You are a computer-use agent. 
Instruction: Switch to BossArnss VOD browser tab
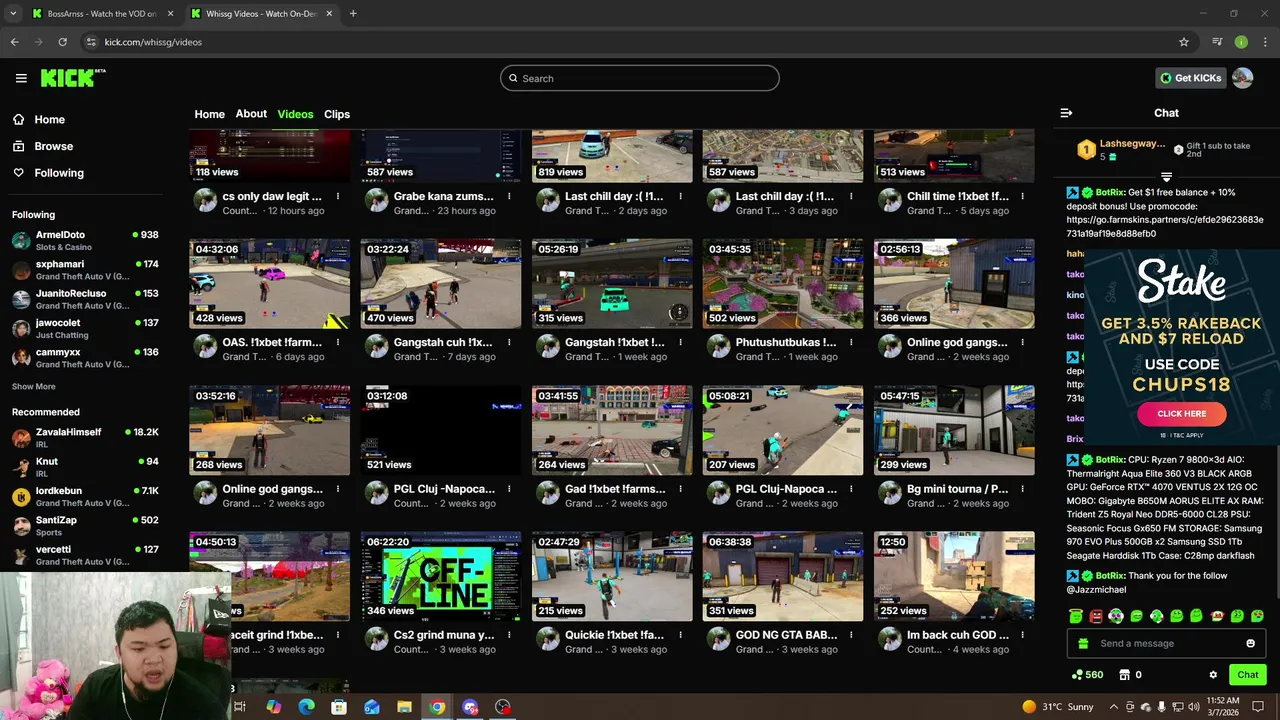[102, 13]
